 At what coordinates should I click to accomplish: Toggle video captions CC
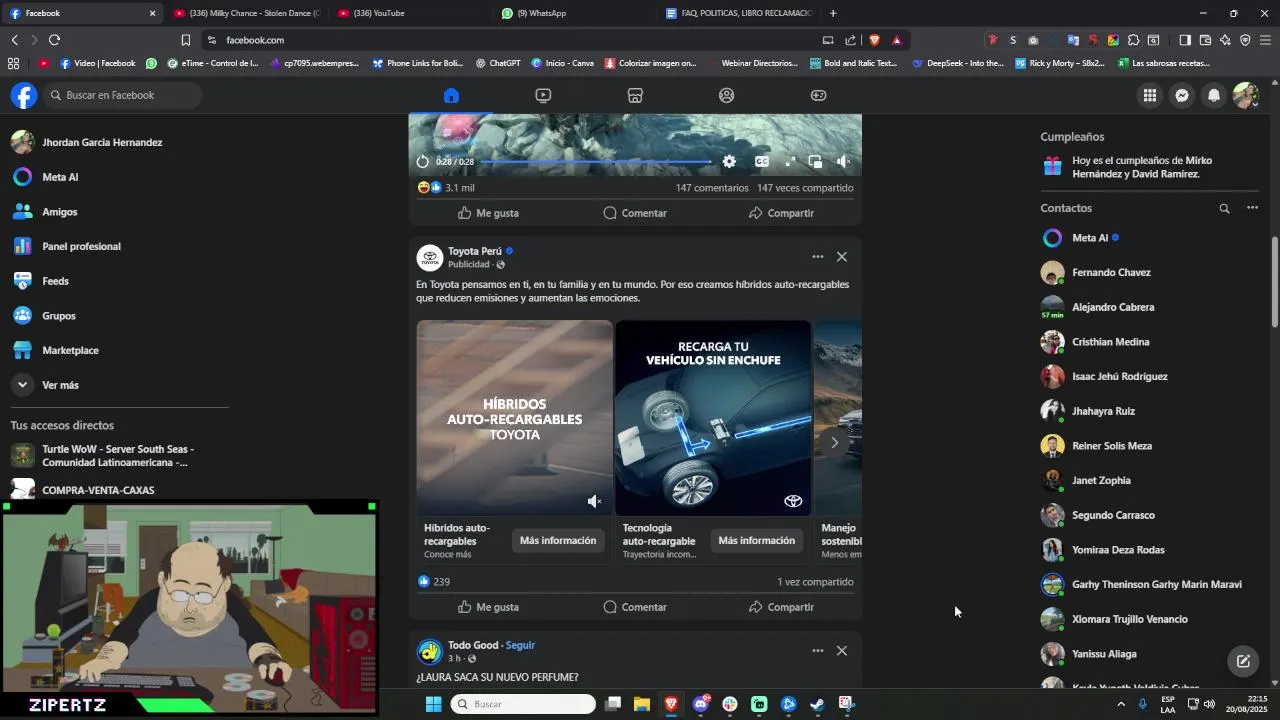pos(762,161)
